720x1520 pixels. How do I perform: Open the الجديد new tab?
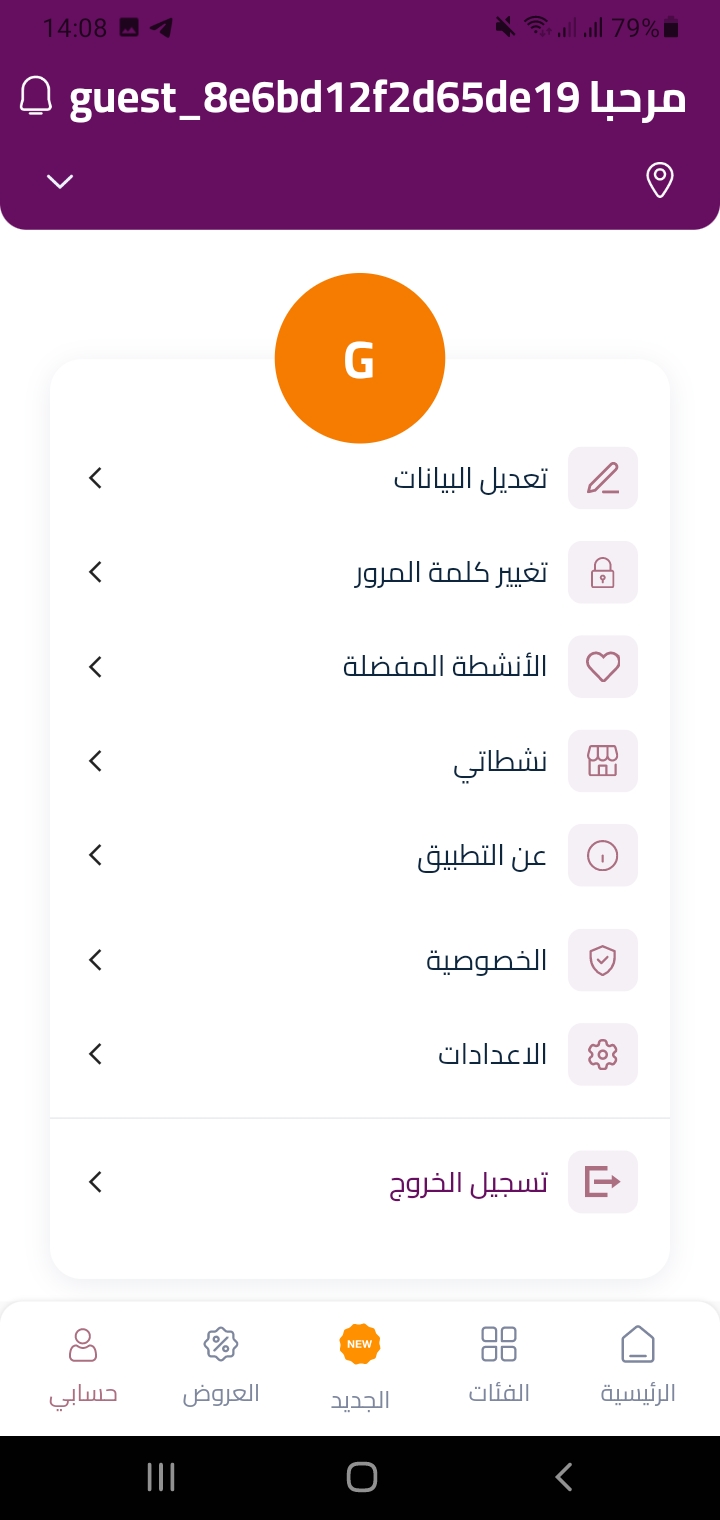[360, 1367]
